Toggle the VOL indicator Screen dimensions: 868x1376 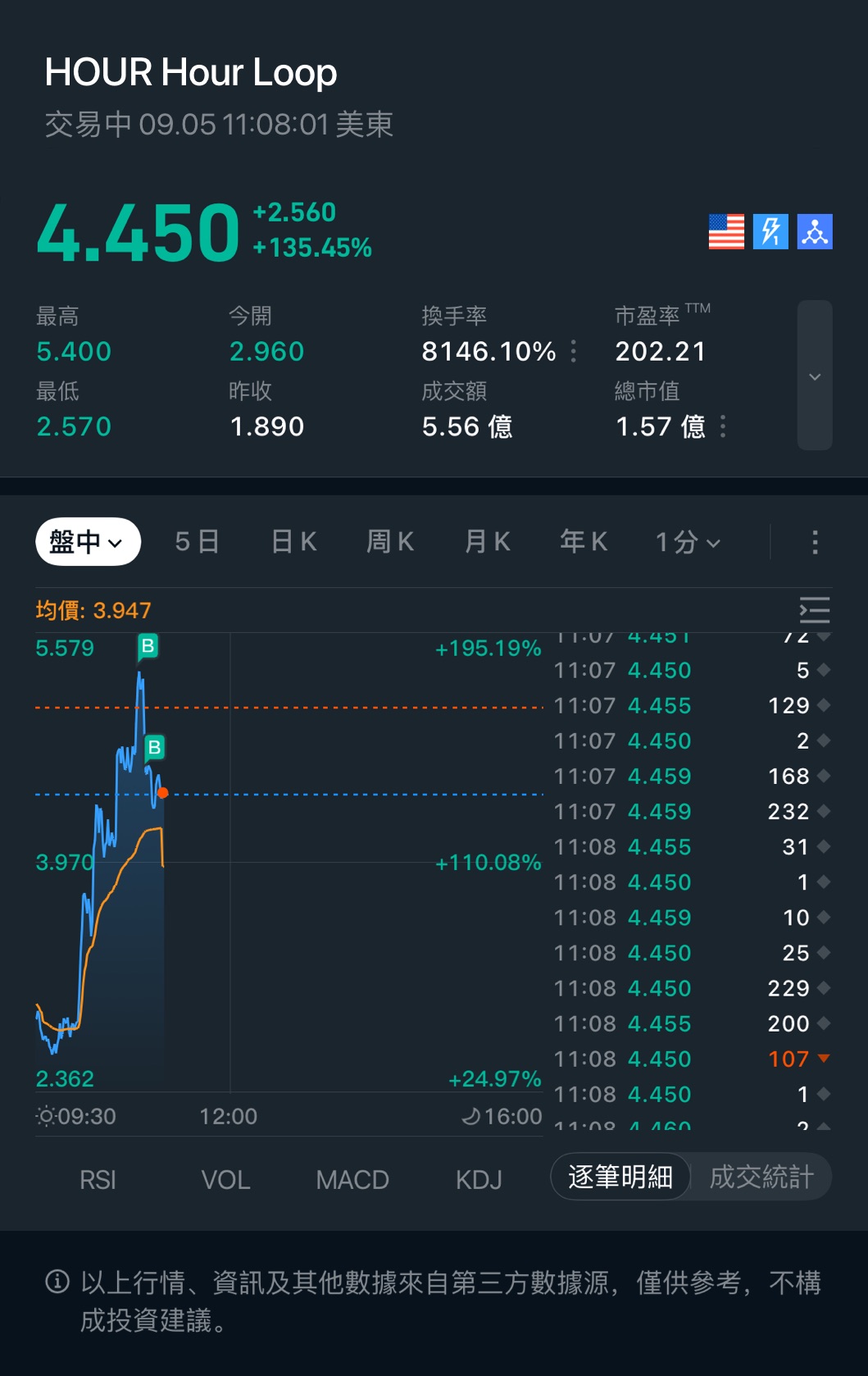(225, 1179)
